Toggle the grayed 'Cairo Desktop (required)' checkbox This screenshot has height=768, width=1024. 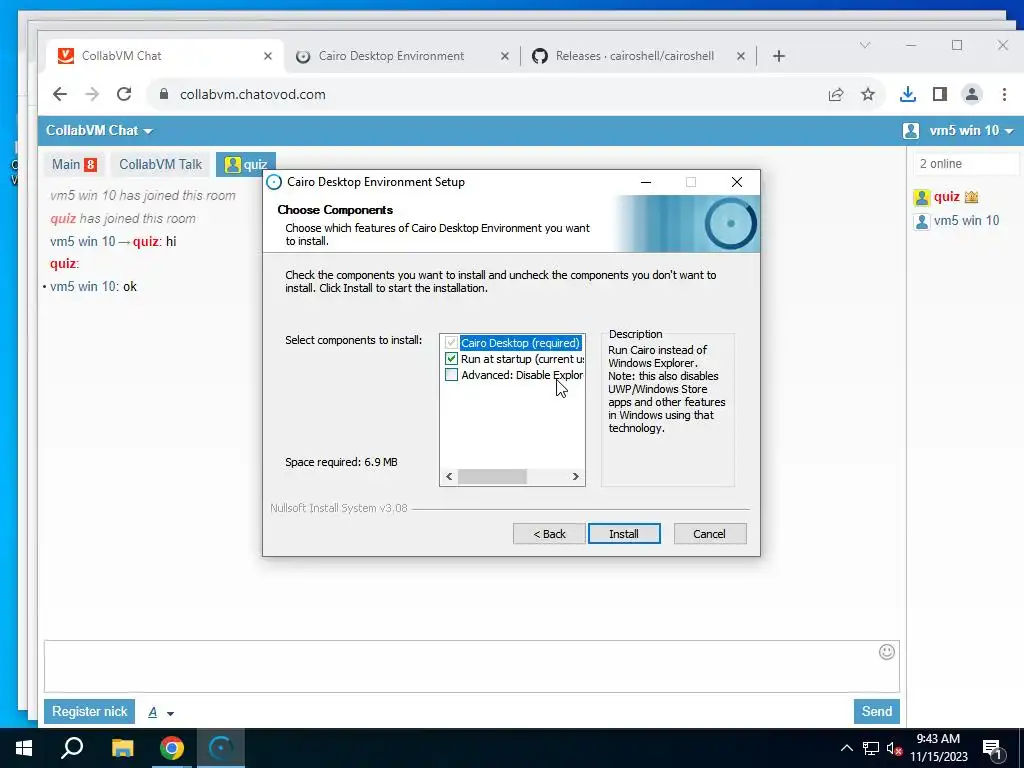tap(451, 343)
